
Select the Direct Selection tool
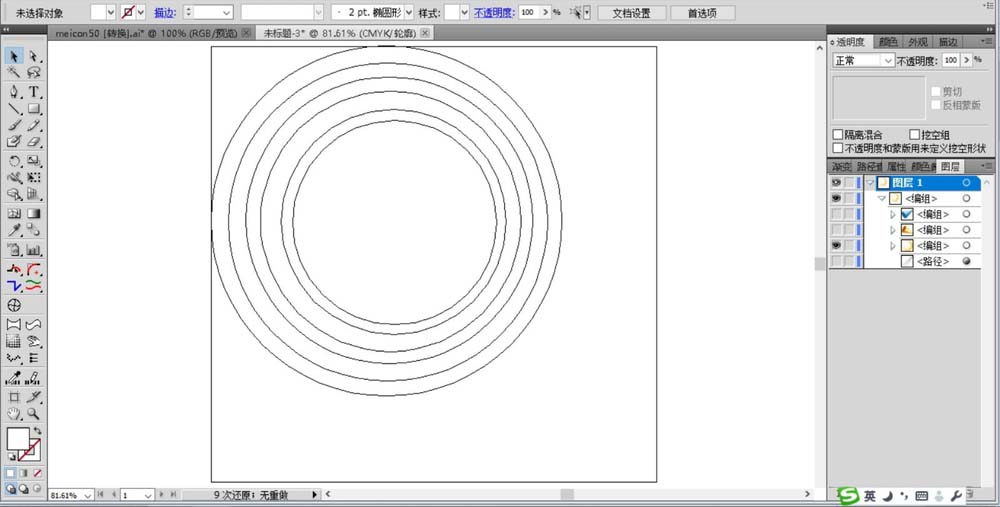click(33, 56)
